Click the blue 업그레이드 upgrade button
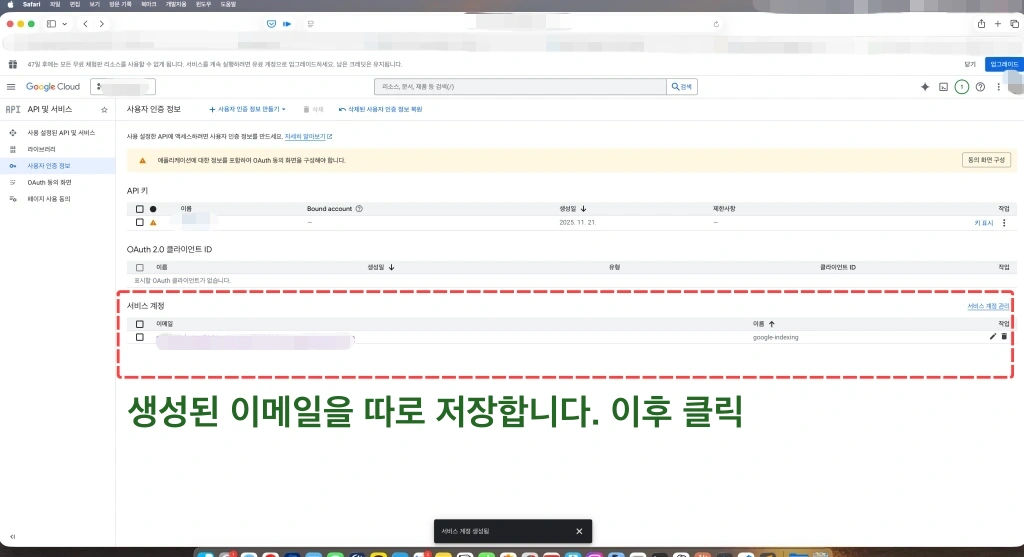Image resolution: width=1024 pixels, height=557 pixels. [x=1004, y=64]
